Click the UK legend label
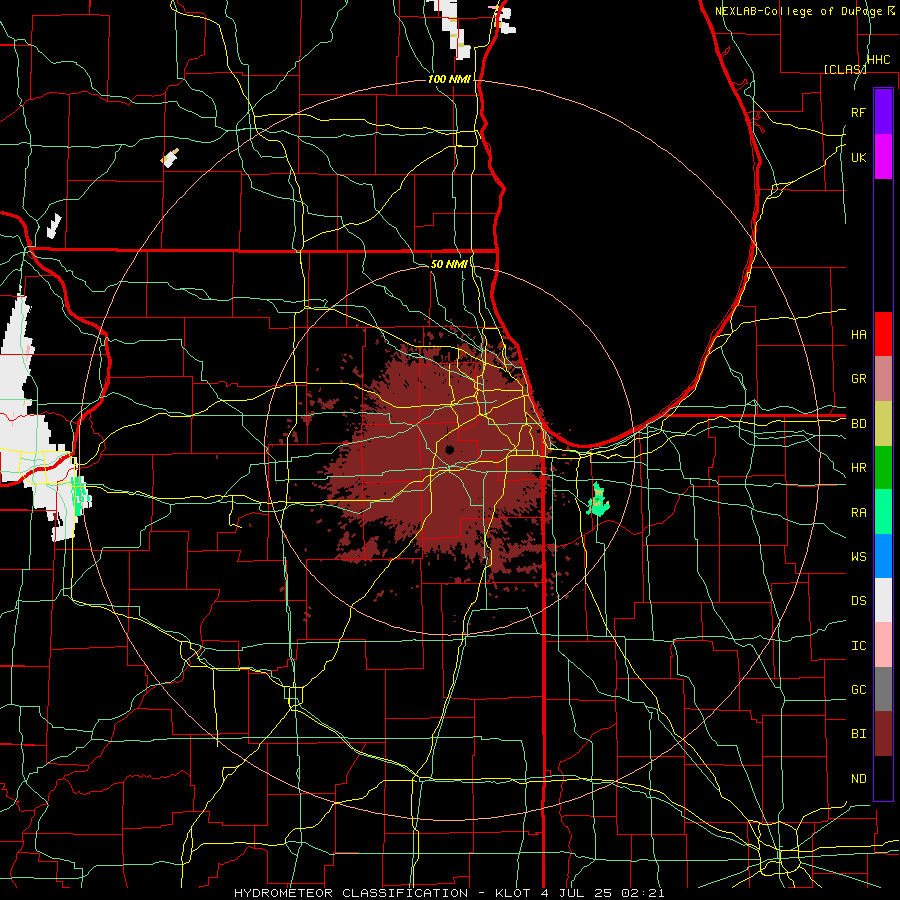Viewport: 900px width, 900px height. [x=858, y=157]
